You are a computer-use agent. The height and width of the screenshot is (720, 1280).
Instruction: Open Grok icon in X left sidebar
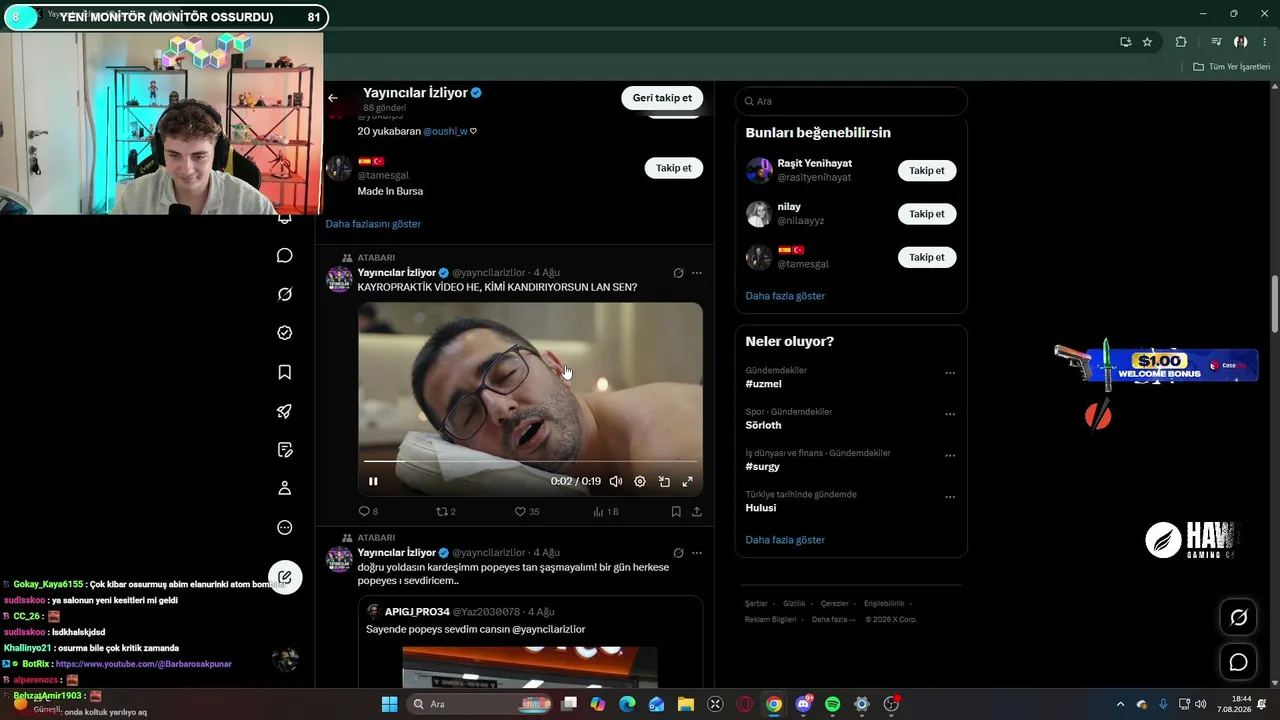[285, 294]
